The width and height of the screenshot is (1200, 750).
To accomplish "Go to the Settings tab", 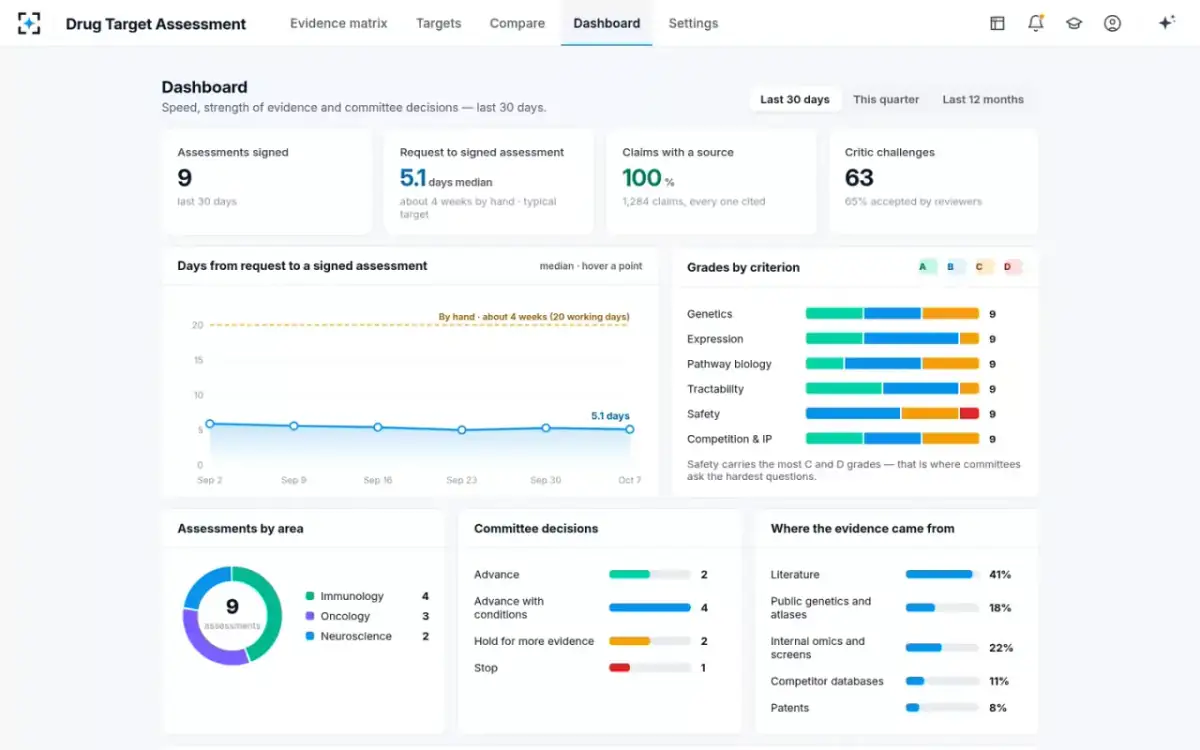I will point(693,23).
